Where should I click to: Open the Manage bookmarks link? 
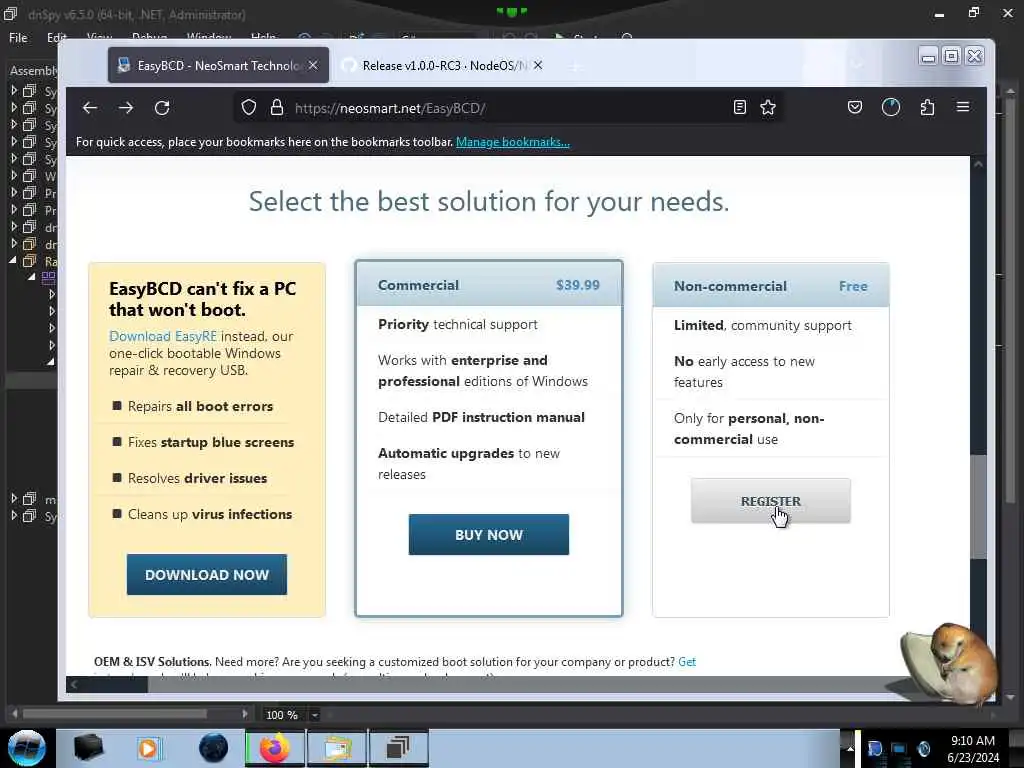(513, 142)
